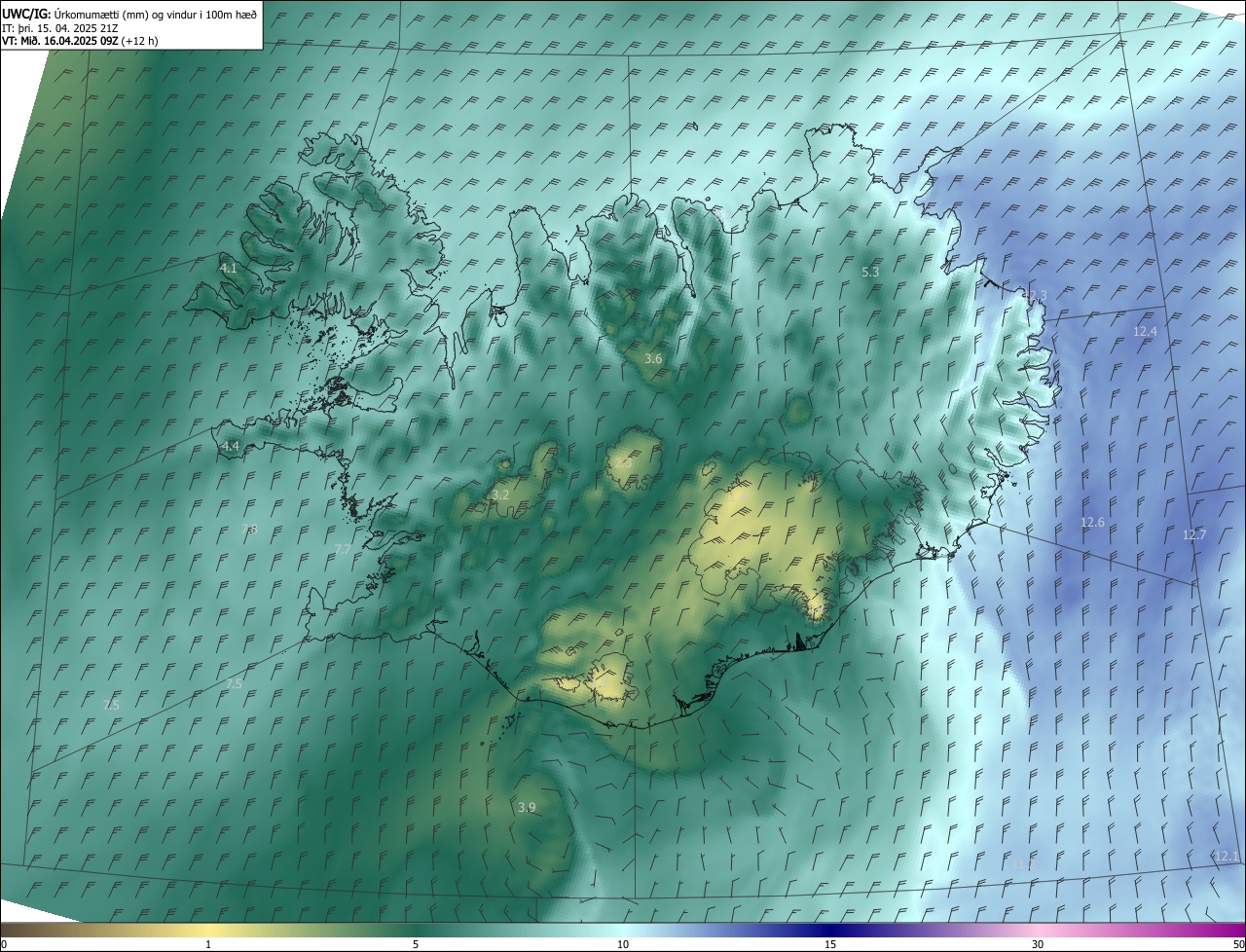The height and width of the screenshot is (952, 1246).
Task: Click the 7.7 value label
Action: [x=343, y=550]
